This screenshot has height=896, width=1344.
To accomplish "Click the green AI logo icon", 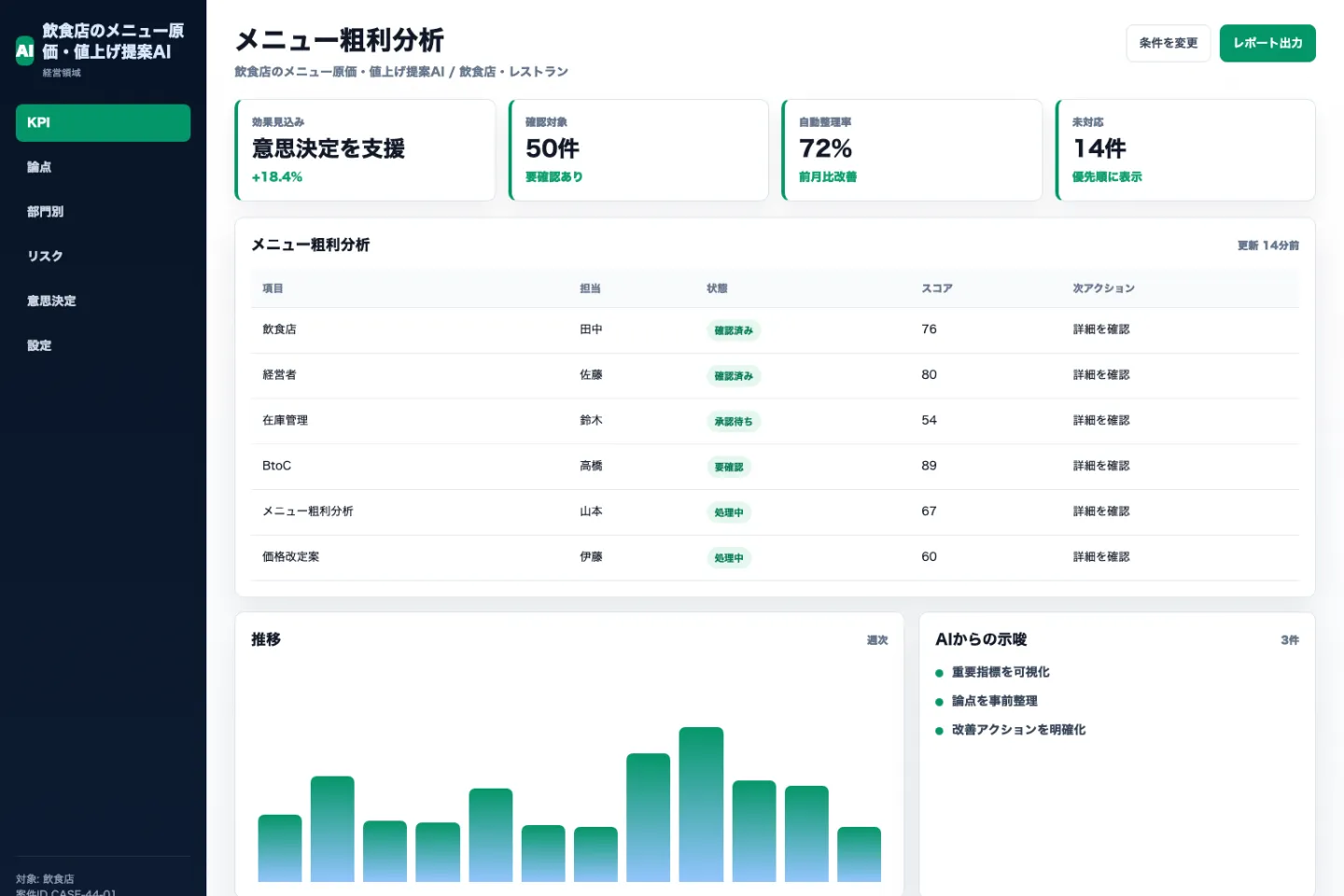I will 25,50.
